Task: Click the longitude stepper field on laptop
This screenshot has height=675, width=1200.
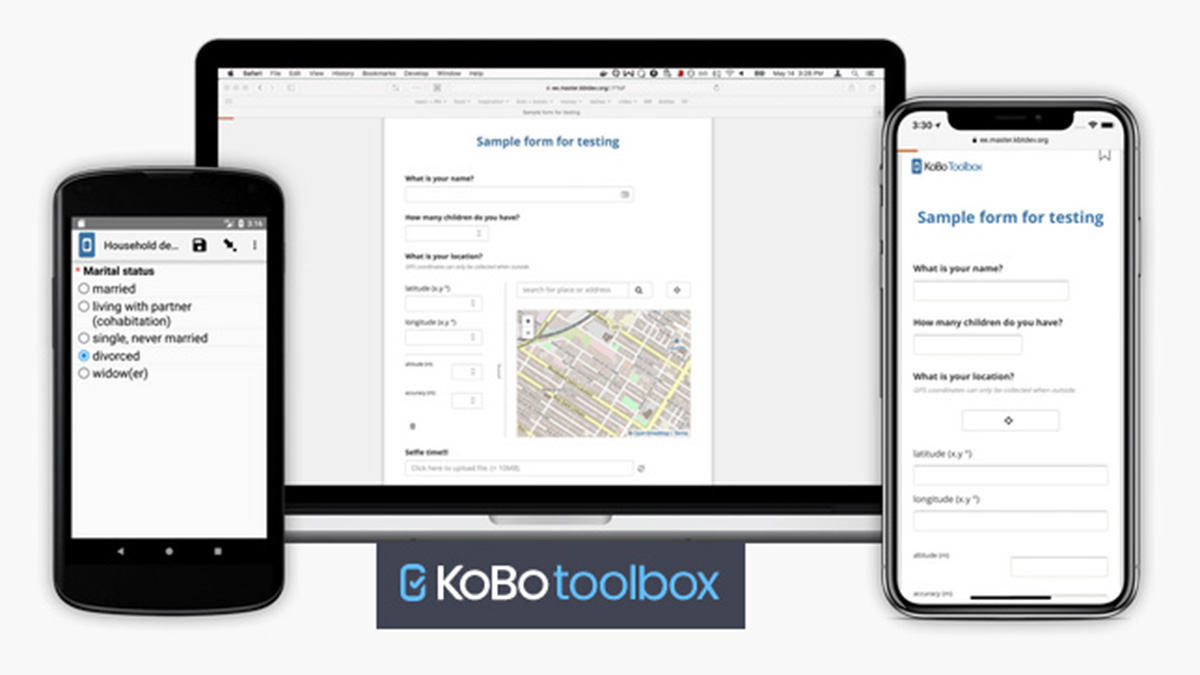Action: [x=443, y=338]
